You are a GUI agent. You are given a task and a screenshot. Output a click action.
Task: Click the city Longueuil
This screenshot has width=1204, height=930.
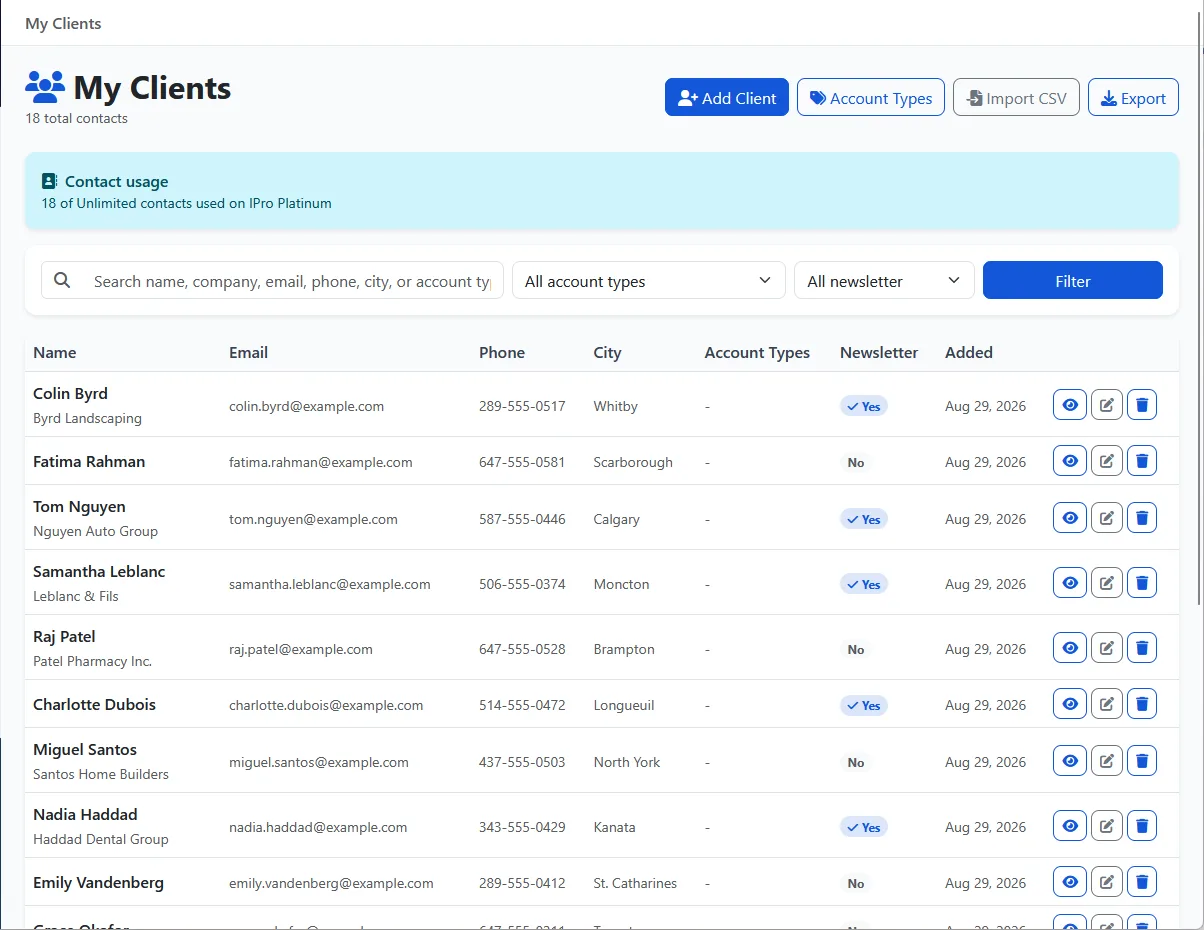point(624,705)
